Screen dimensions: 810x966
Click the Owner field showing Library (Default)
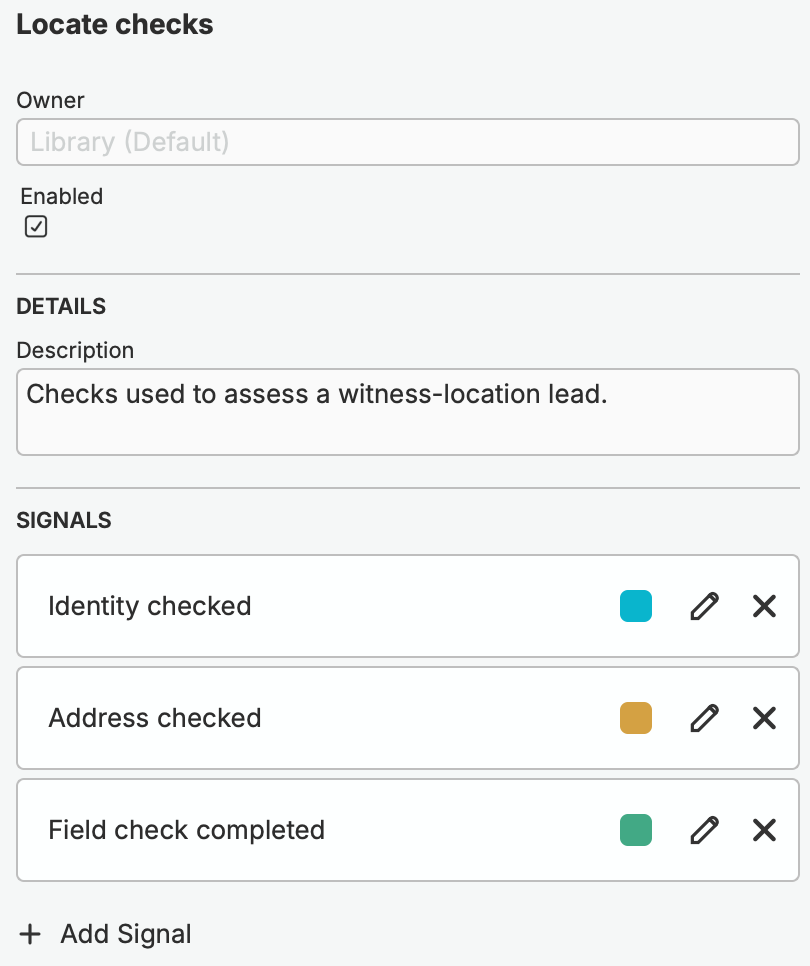coord(408,142)
